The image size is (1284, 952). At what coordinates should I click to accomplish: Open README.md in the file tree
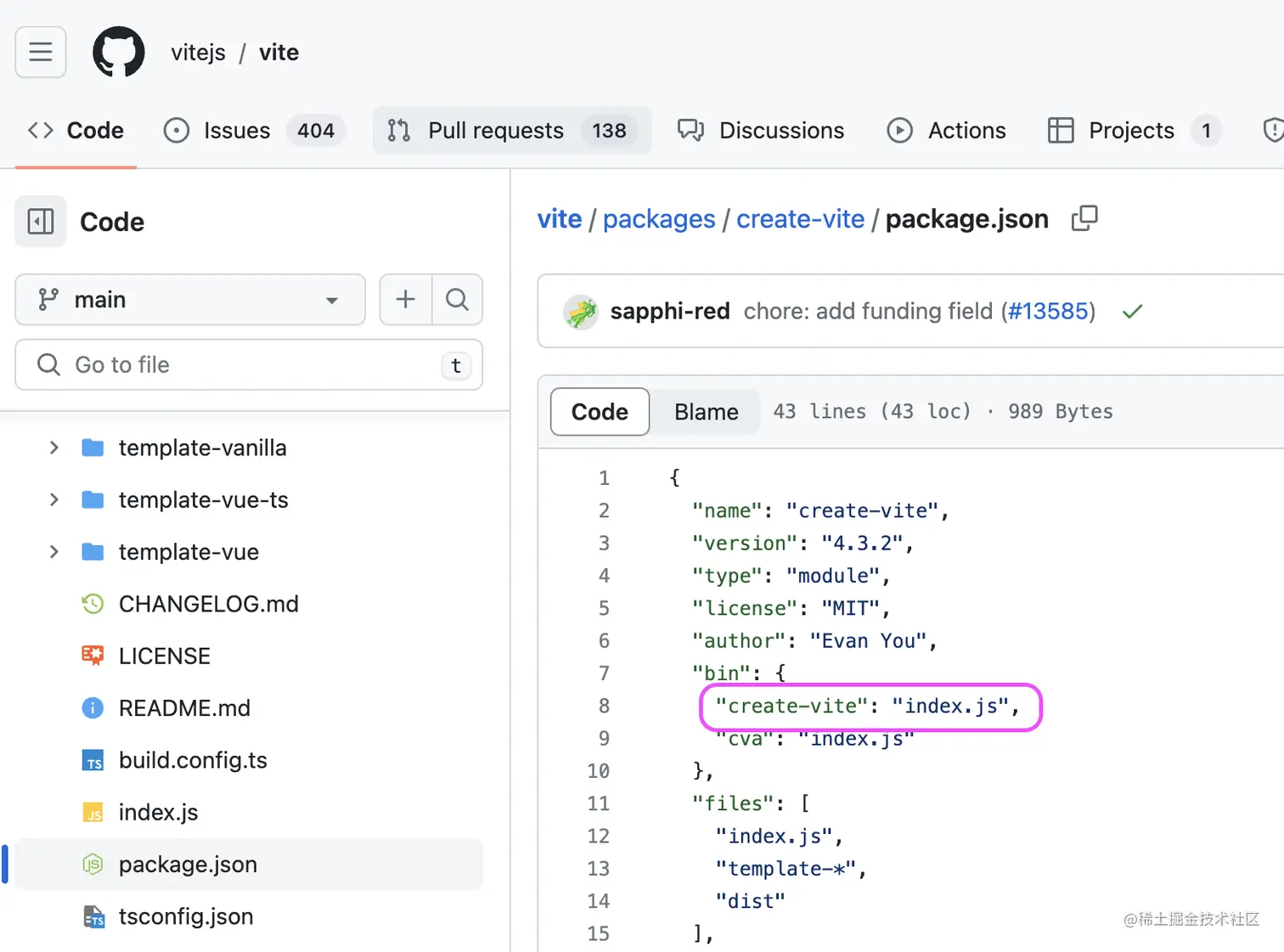[x=184, y=708]
